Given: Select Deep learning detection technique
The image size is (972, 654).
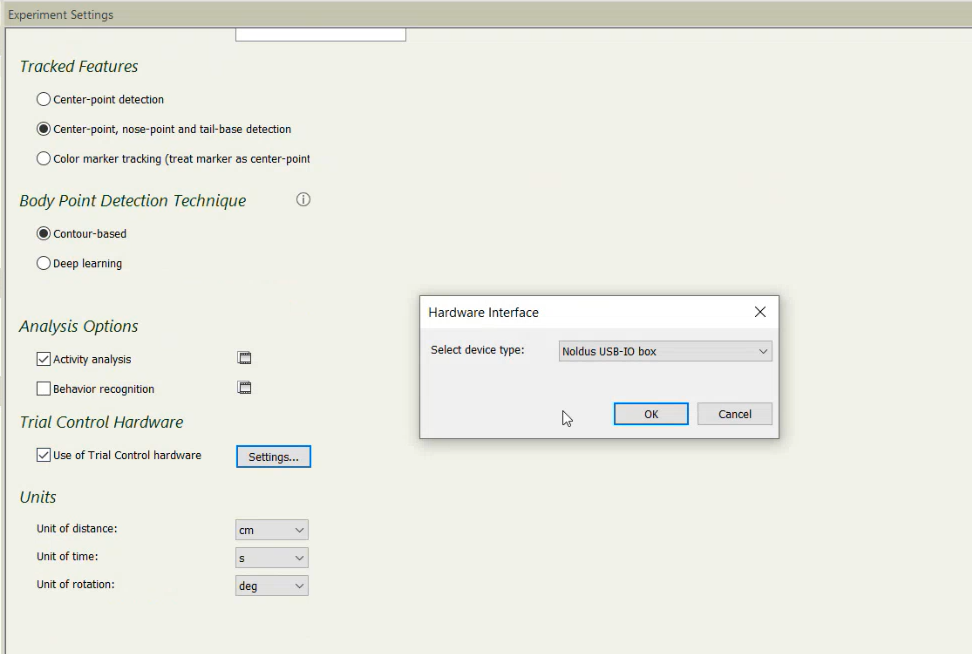Looking at the screenshot, I should tap(43, 264).
